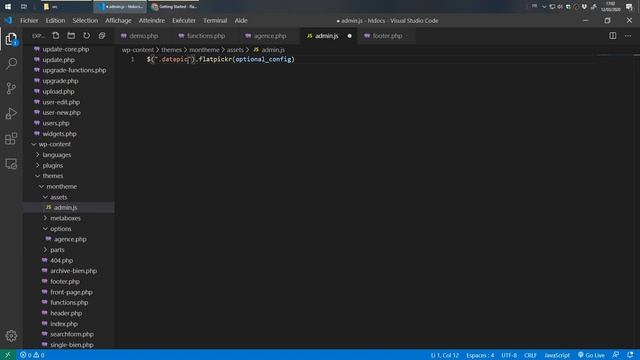Click code on line 1 of admin.js
This screenshot has width=640, height=360.
pyautogui.click(x=220, y=60)
